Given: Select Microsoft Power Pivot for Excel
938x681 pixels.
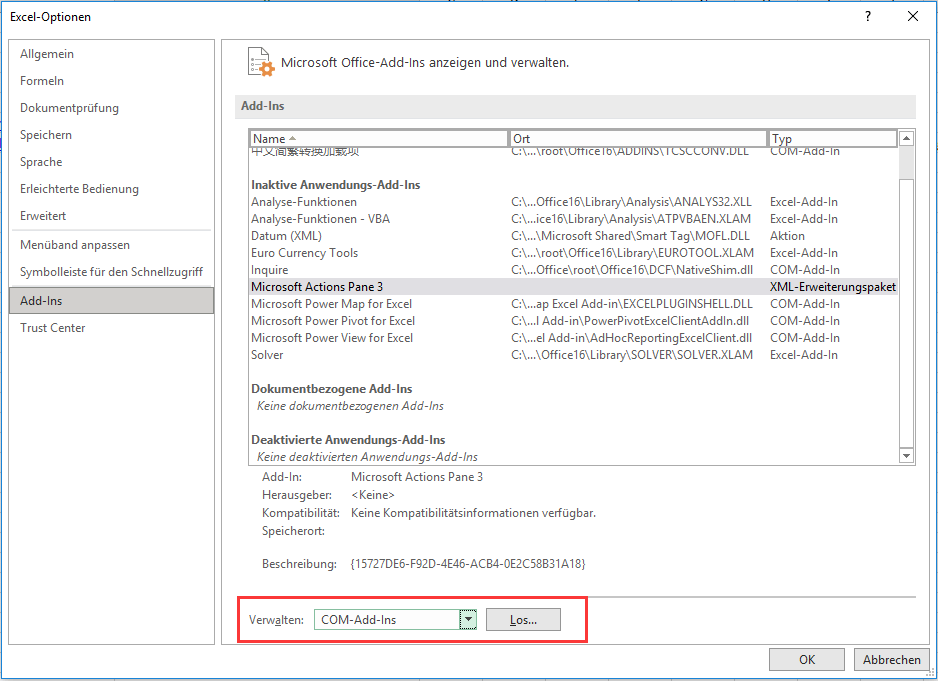Looking at the screenshot, I should [x=573, y=321].
